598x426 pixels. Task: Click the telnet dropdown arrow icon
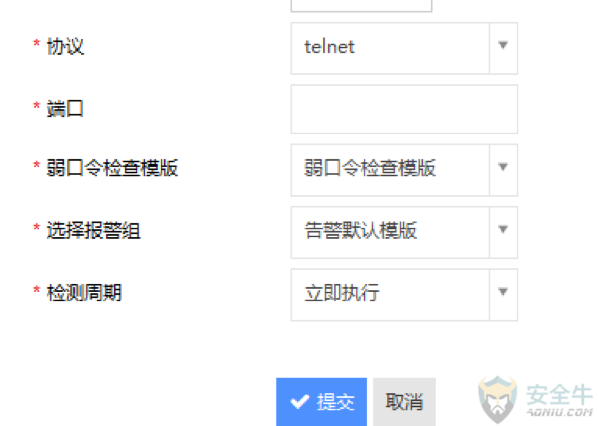(x=503, y=45)
